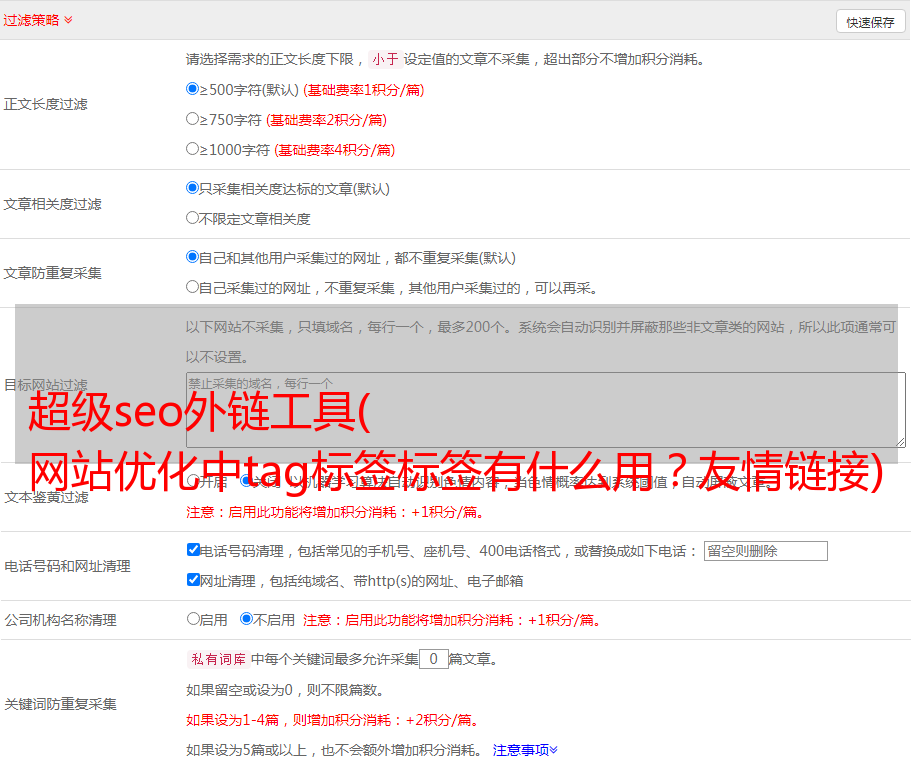Image resolution: width=912 pixels, height=768 pixels.
Task: Click the resize handle of domain textarea
Action: click(900, 442)
